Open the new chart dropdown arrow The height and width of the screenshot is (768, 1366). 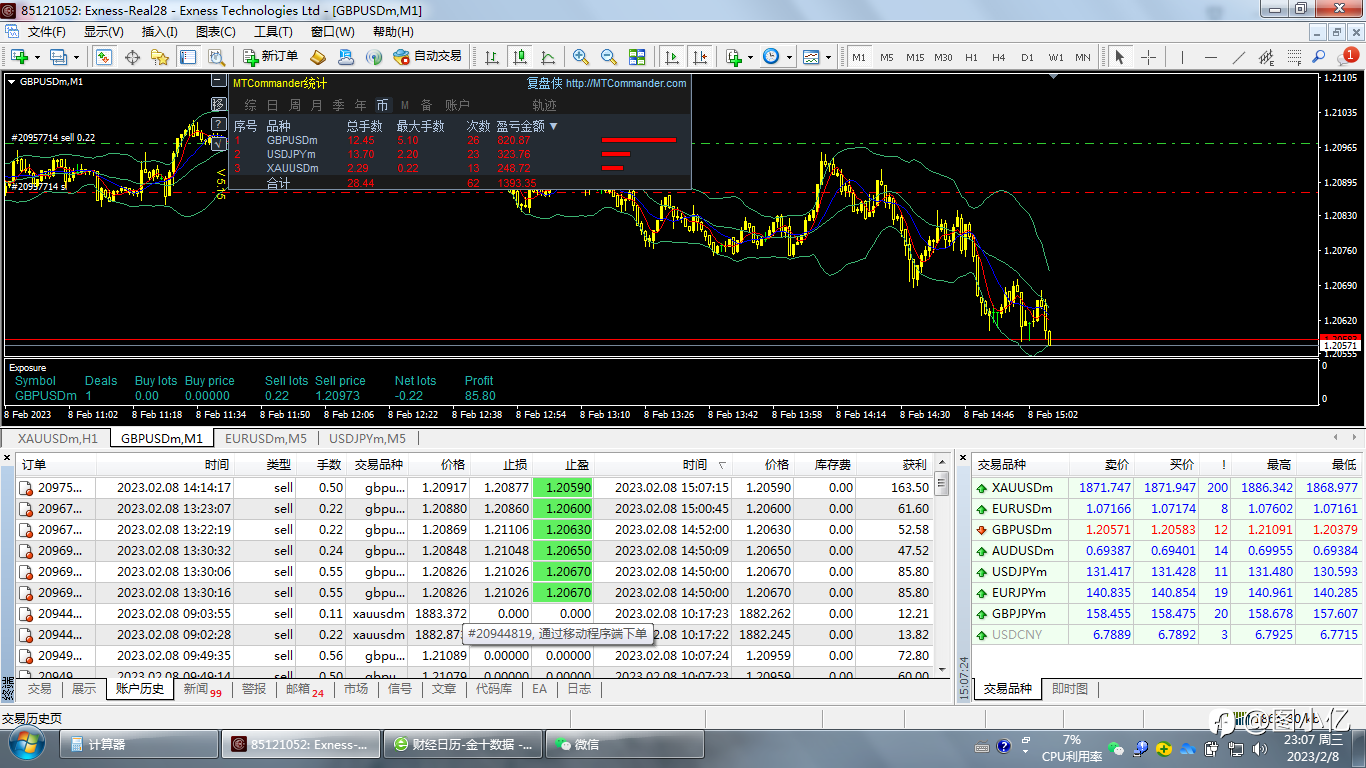point(37,57)
